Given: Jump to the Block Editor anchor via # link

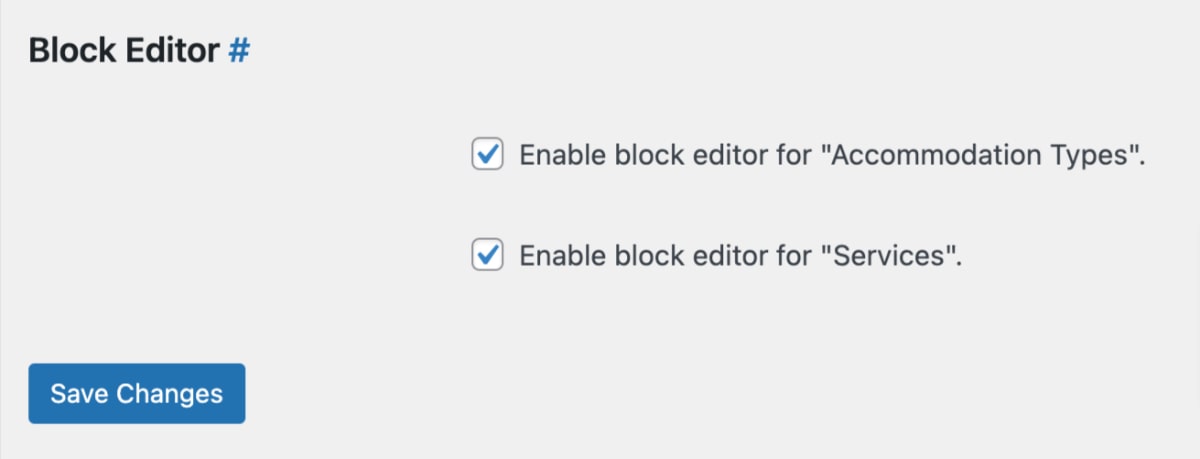Looking at the screenshot, I should click(238, 51).
